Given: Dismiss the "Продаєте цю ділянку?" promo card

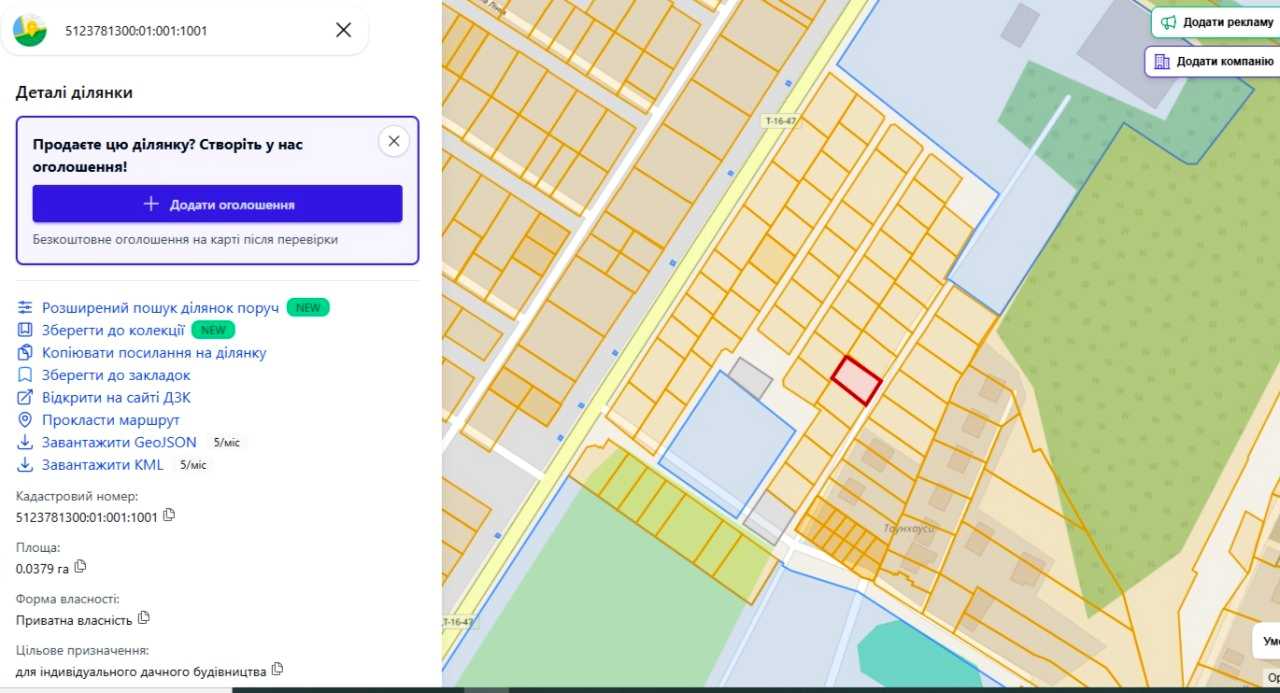Looking at the screenshot, I should coord(394,141).
